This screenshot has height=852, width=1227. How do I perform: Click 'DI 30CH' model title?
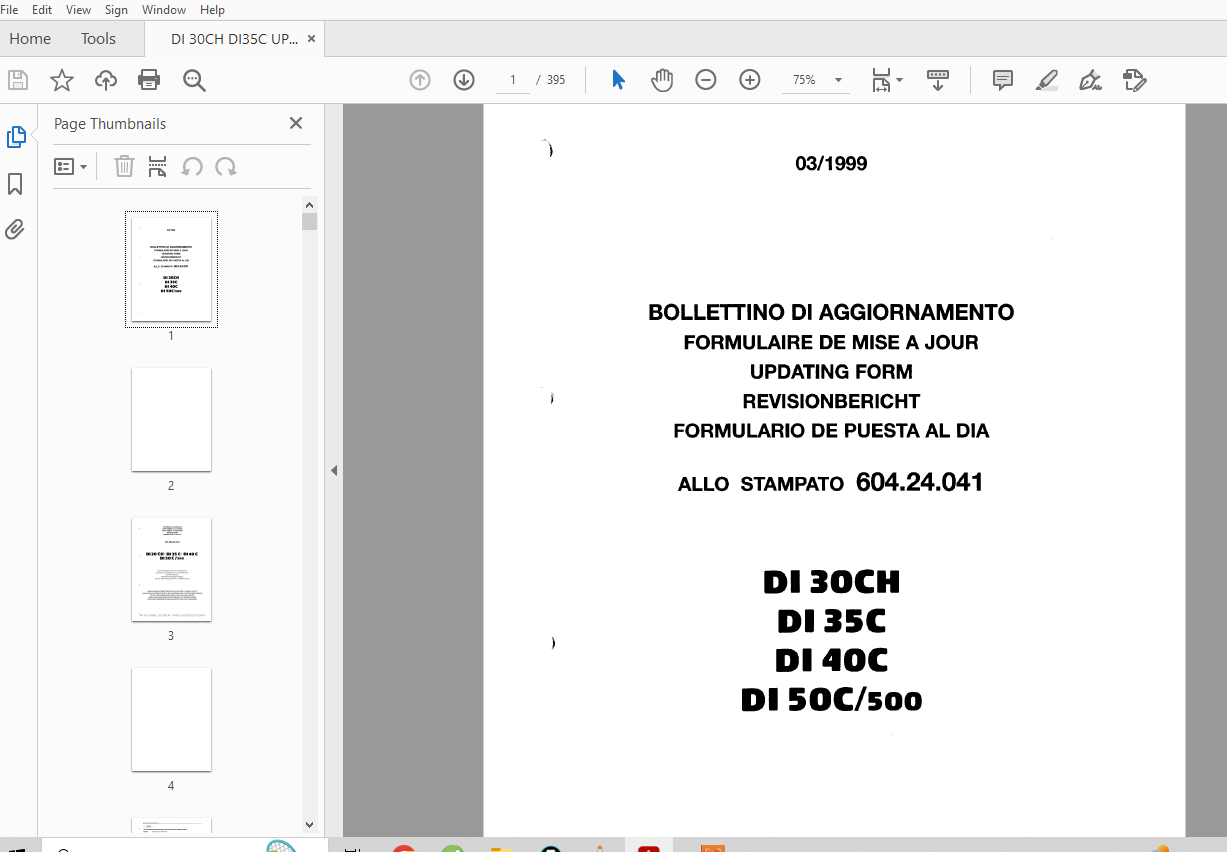coord(831,582)
